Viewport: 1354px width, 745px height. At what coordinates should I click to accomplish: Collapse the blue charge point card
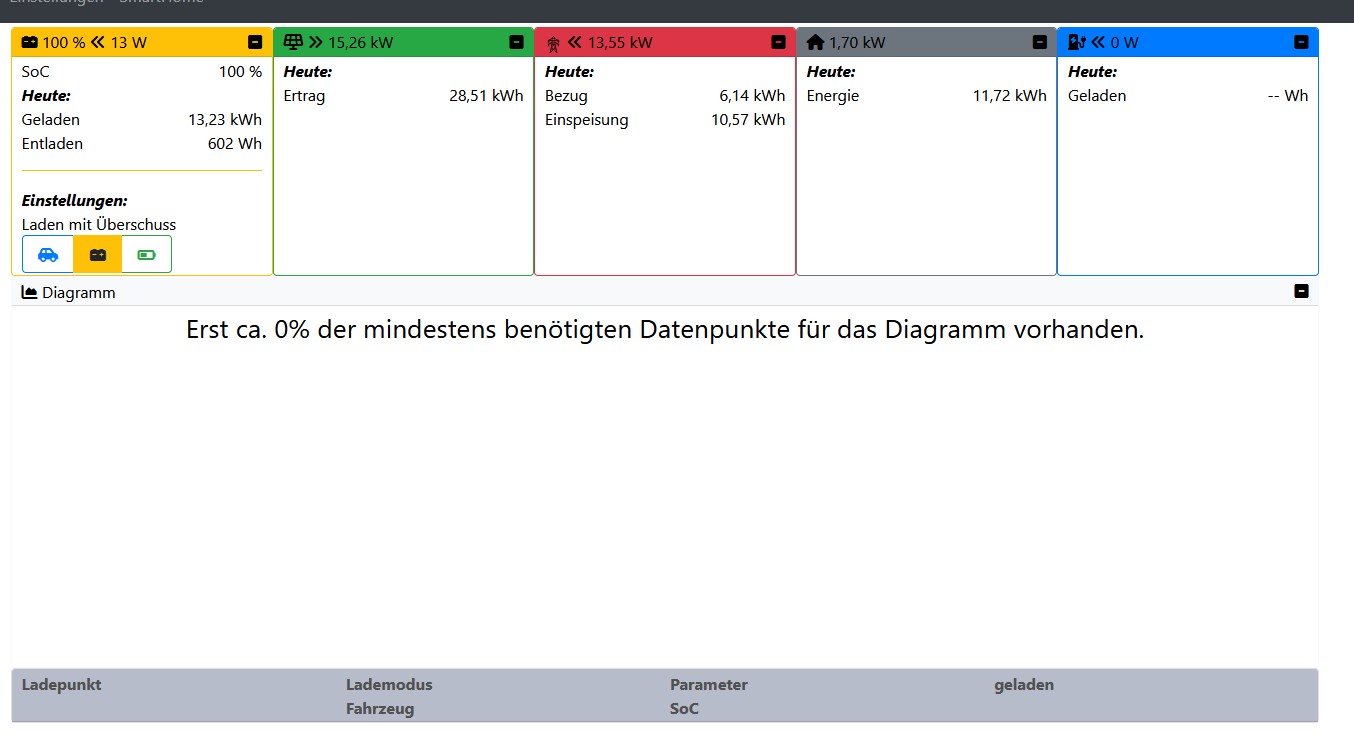point(1301,42)
